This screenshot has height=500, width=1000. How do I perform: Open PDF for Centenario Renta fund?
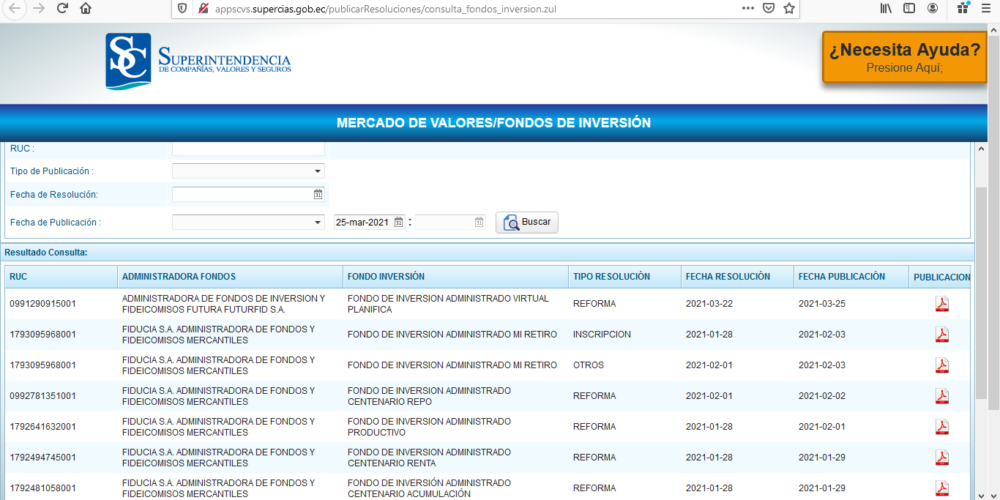click(x=941, y=457)
